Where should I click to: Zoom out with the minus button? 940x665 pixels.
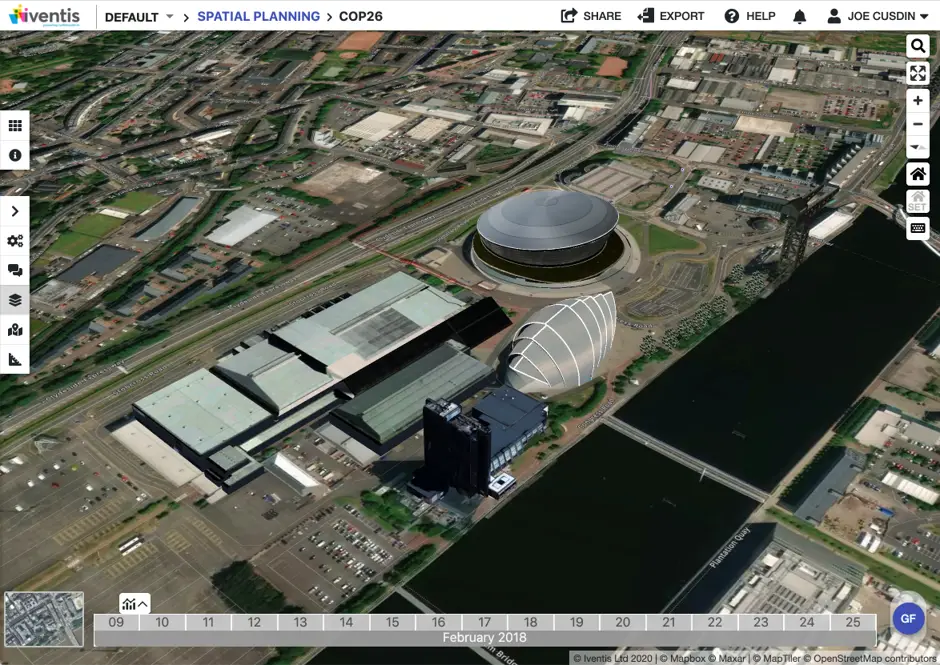click(x=918, y=124)
